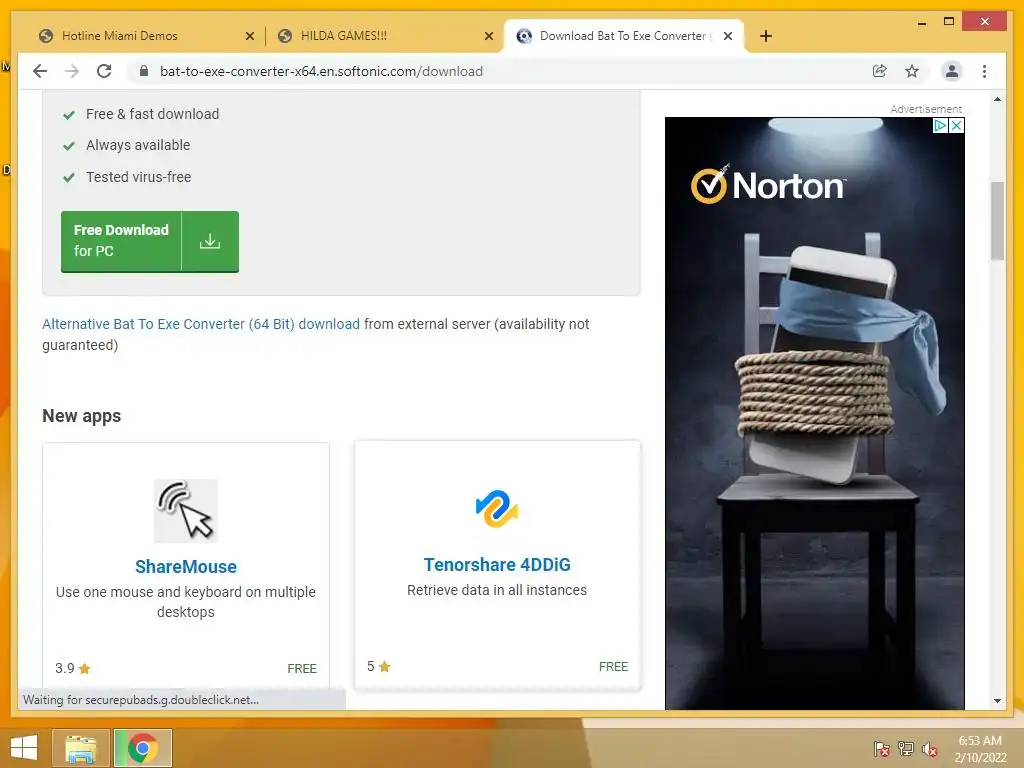Open a new tab

(766, 36)
